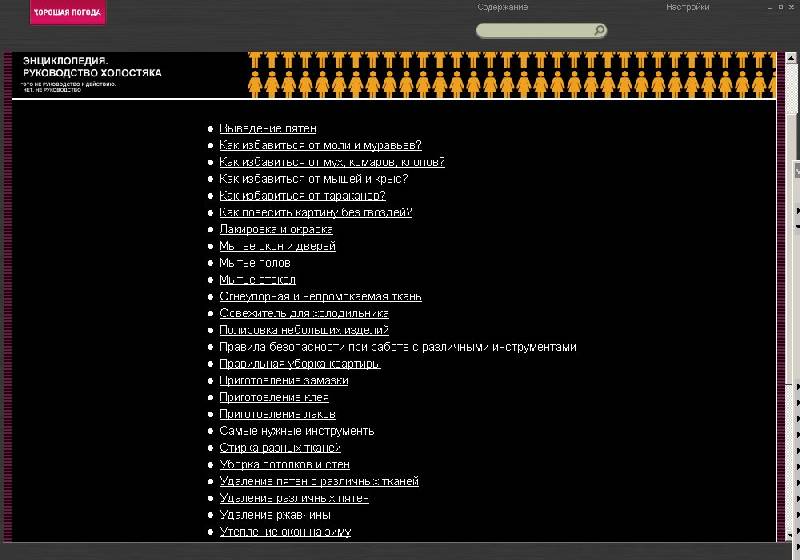Open 'Освежитель для холодильника' article
The height and width of the screenshot is (560, 800).
[x=304, y=313]
